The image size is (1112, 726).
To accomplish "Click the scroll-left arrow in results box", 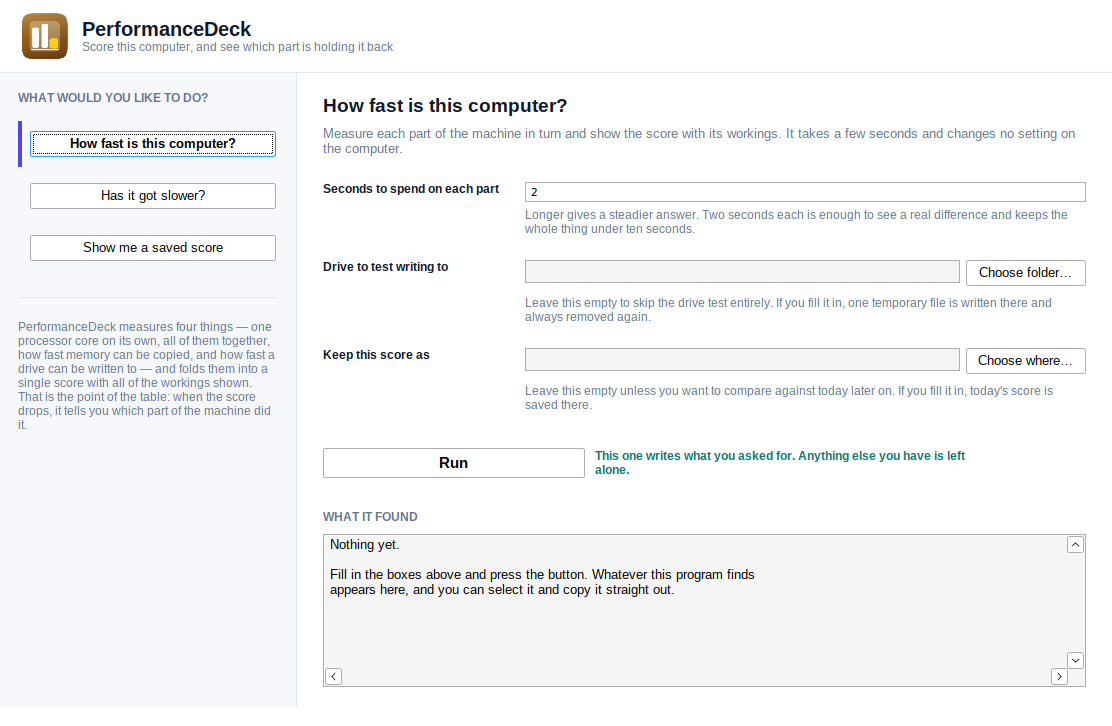I will [333, 676].
